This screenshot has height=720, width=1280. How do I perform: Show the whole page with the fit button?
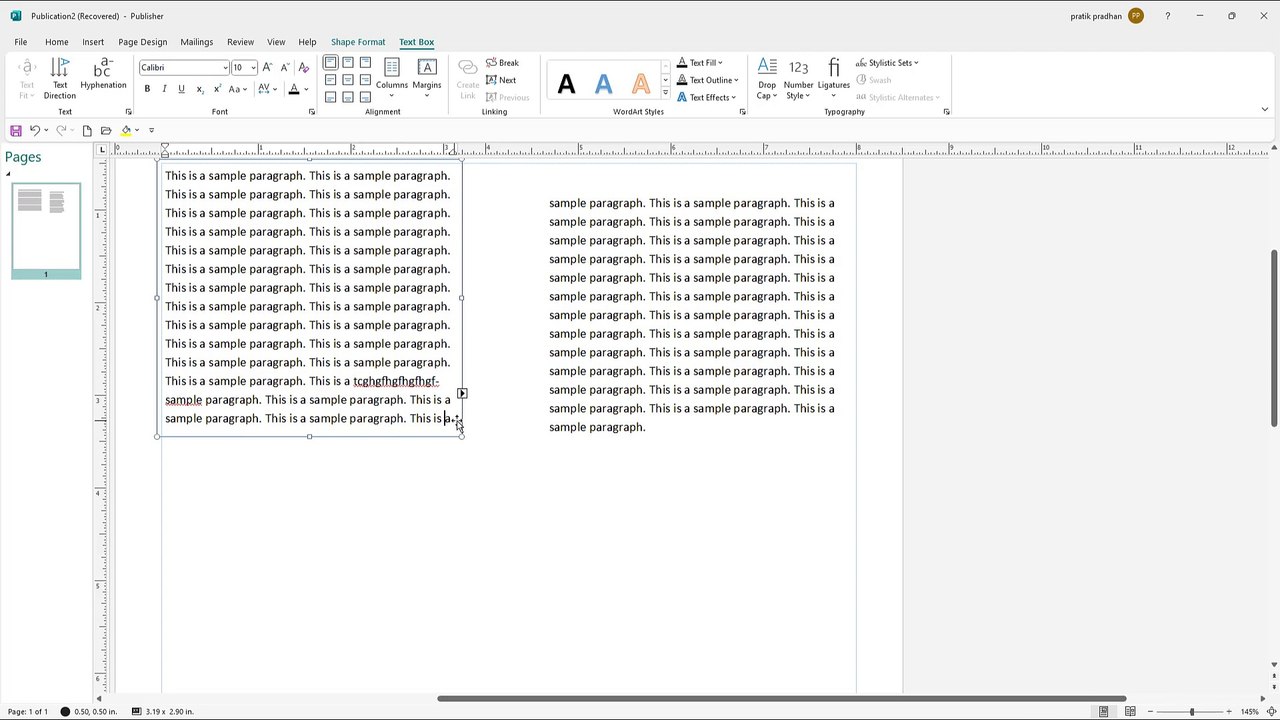click(x=1274, y=711)
